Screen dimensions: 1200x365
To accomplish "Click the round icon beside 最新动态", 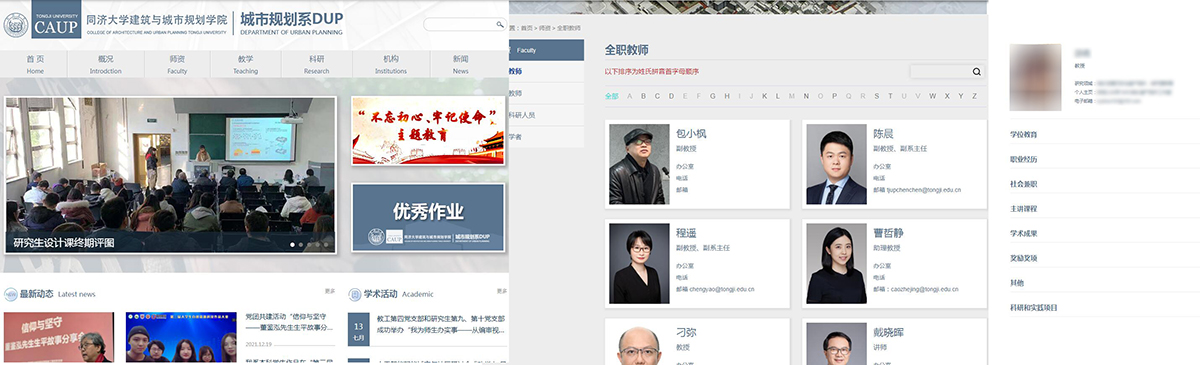I will click(x=11, y=294).
